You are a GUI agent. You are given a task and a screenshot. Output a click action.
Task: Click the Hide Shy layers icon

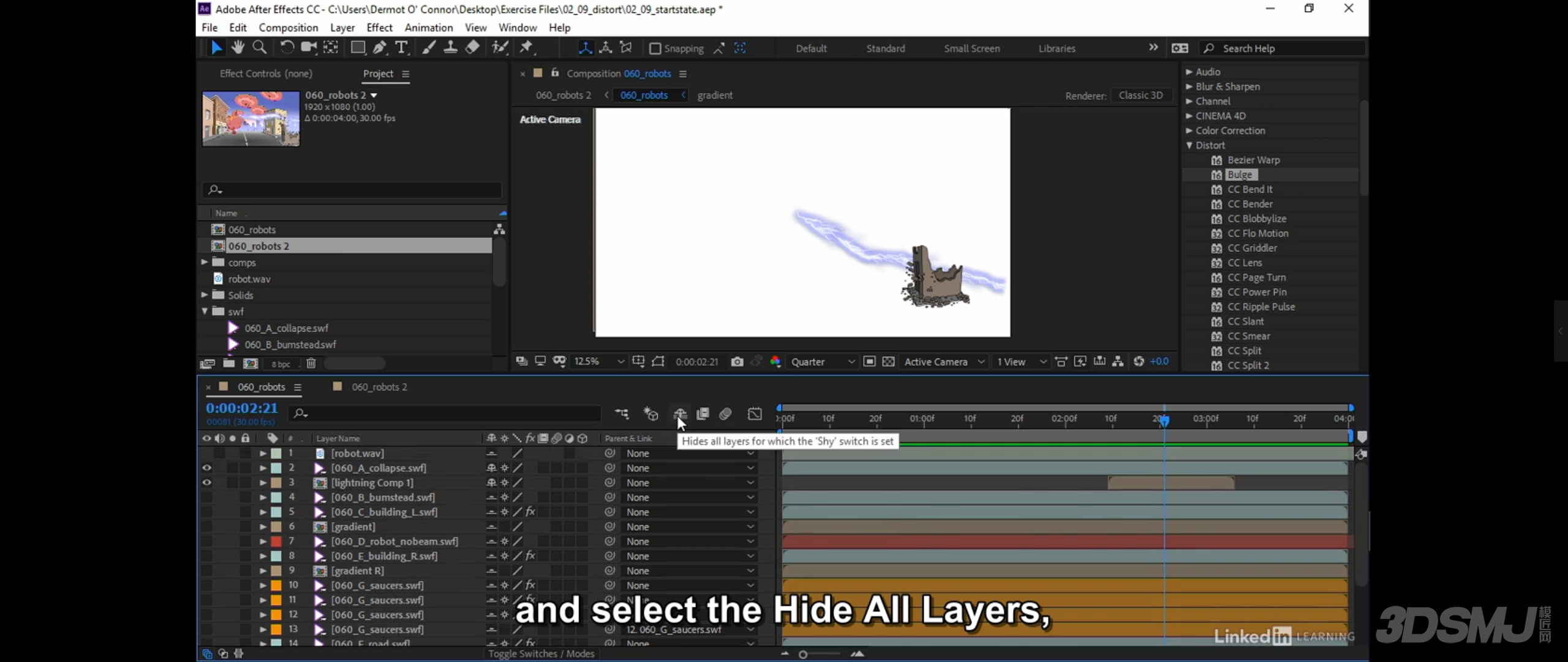click(680, 414)
